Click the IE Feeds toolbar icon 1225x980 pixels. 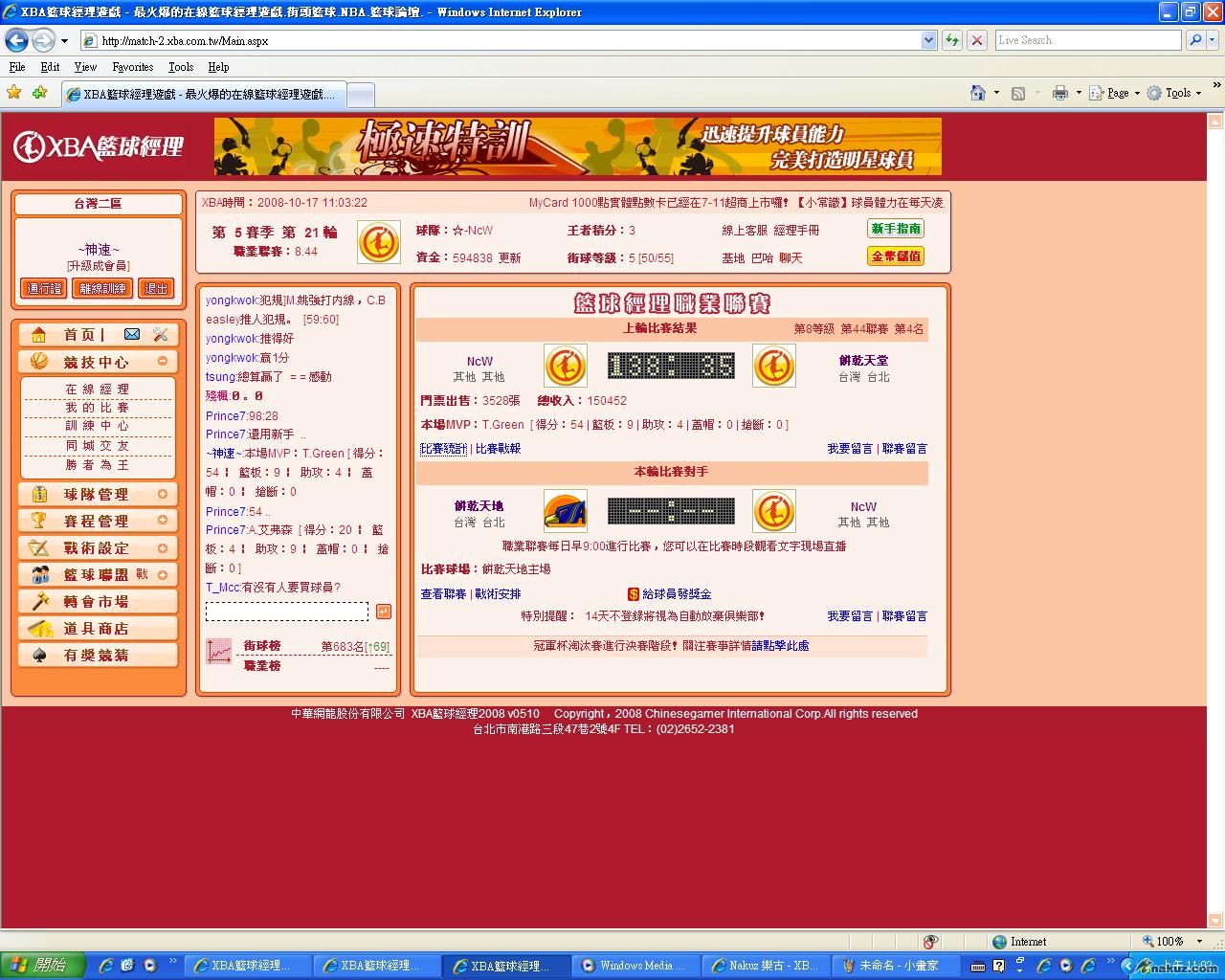[1018, 93]
